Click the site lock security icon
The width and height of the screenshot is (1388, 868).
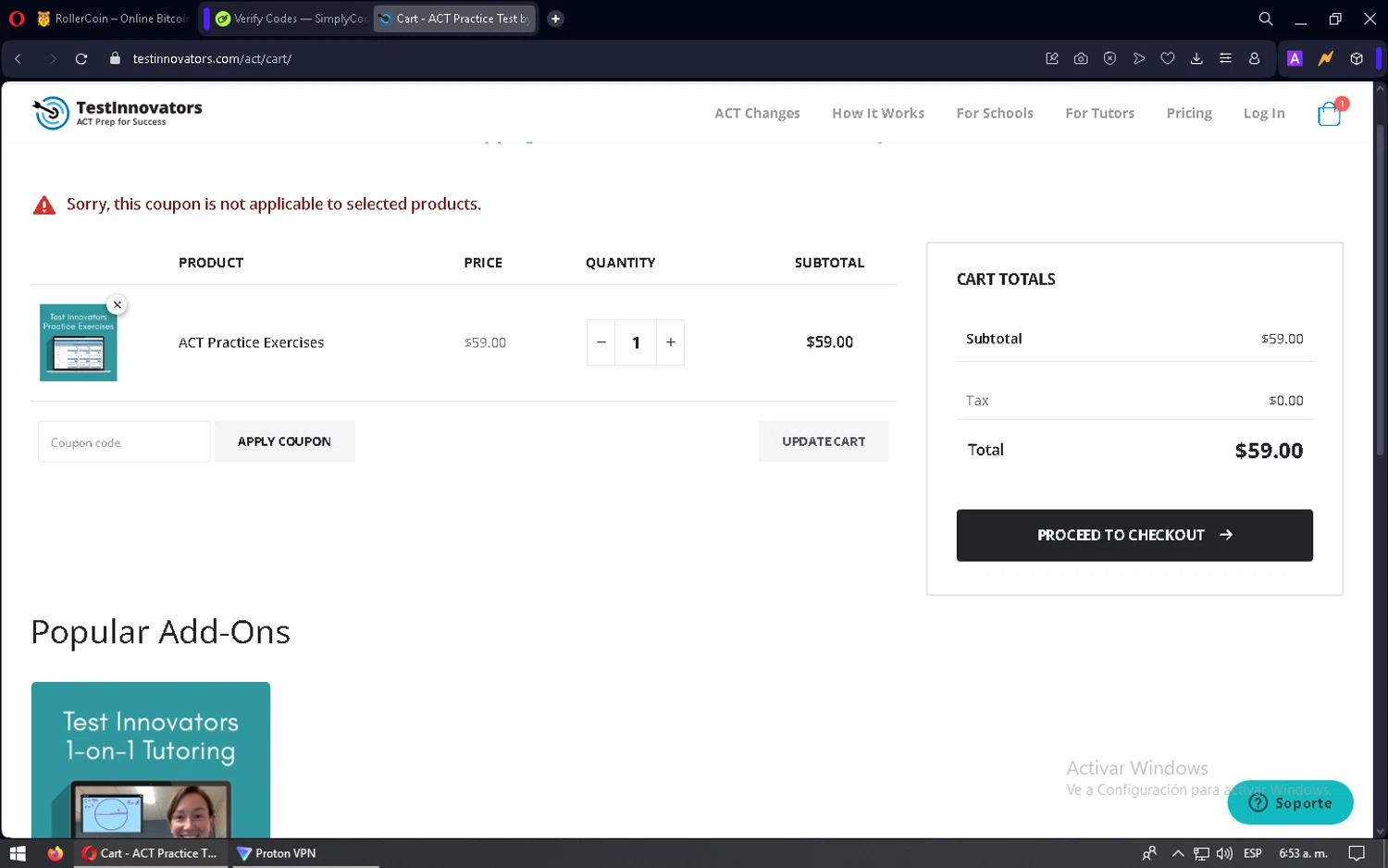115,58
